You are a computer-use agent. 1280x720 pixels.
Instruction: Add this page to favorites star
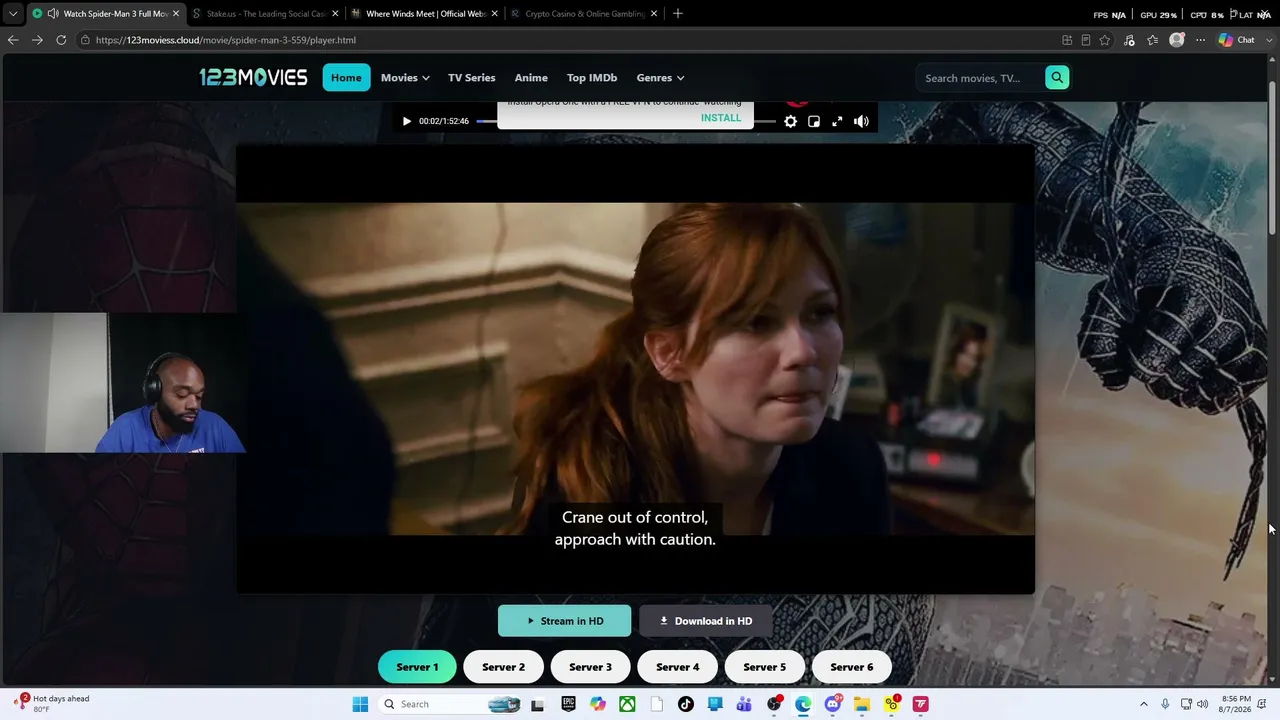coord(1105,40)
